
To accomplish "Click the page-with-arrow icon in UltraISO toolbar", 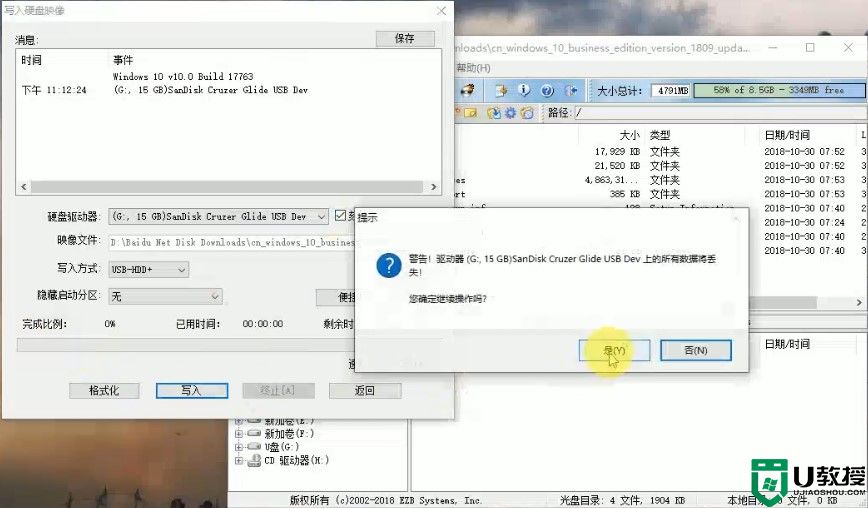I will pos(501,90).
